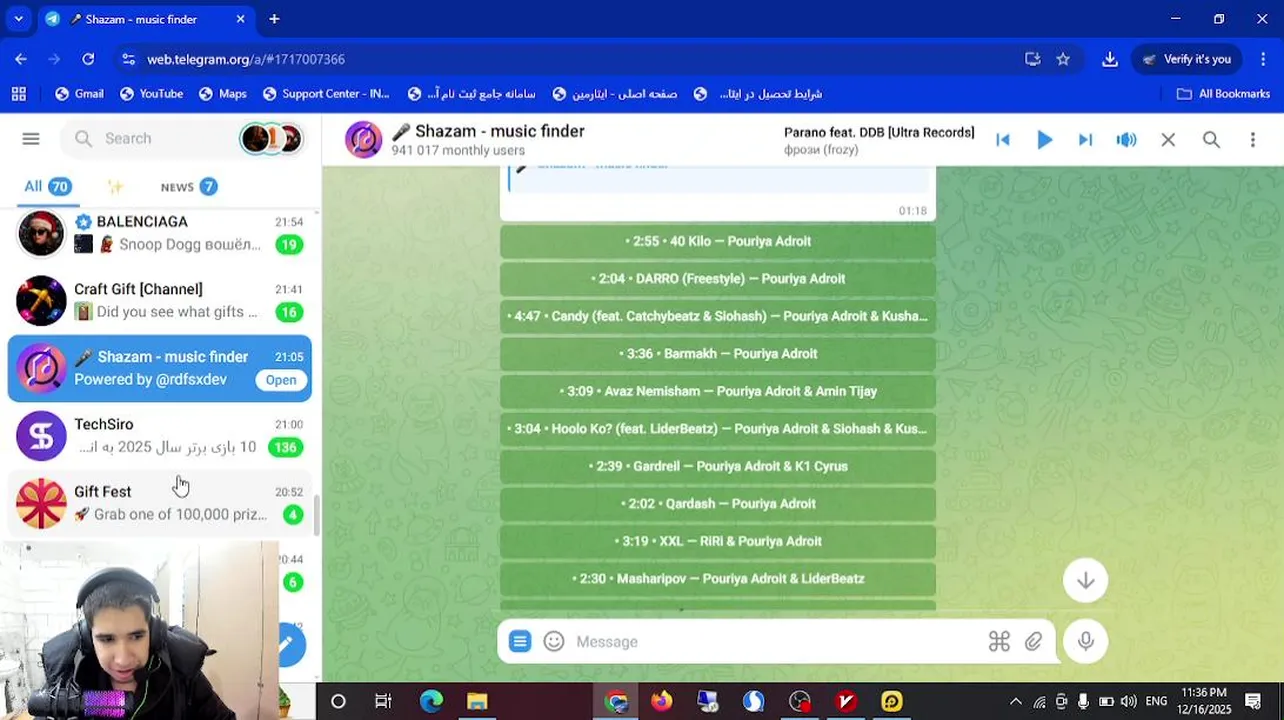The image size is (1284, 720).
Task: Open the chat more options menu
Action: point(1252,140)
